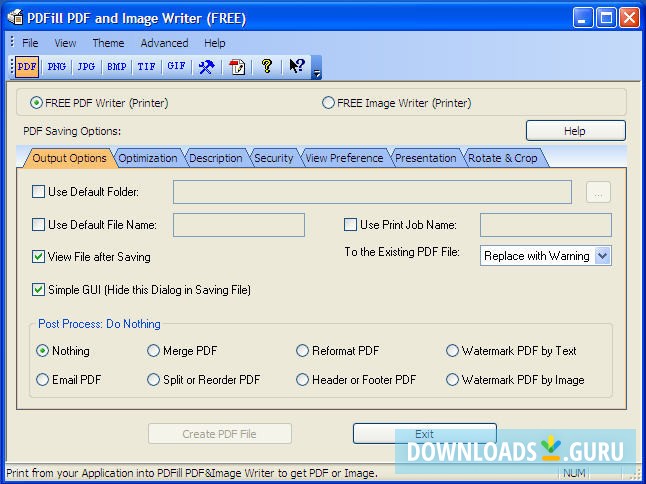This screenshot has width=646, height=484.
Task: Click the Exit button
Action: (424, 434)
